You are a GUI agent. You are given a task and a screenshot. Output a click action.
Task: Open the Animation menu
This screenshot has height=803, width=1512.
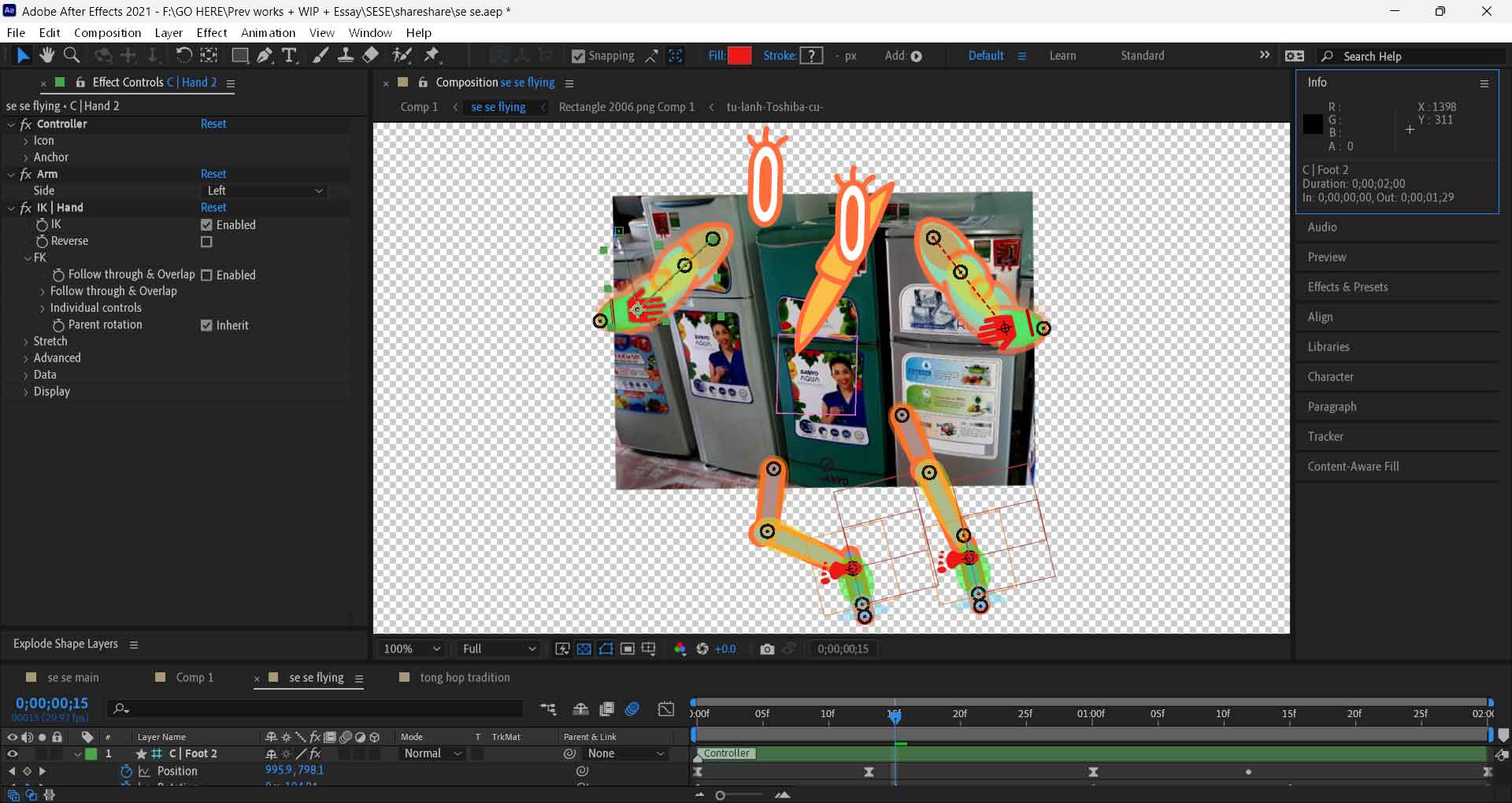point(268,32)
